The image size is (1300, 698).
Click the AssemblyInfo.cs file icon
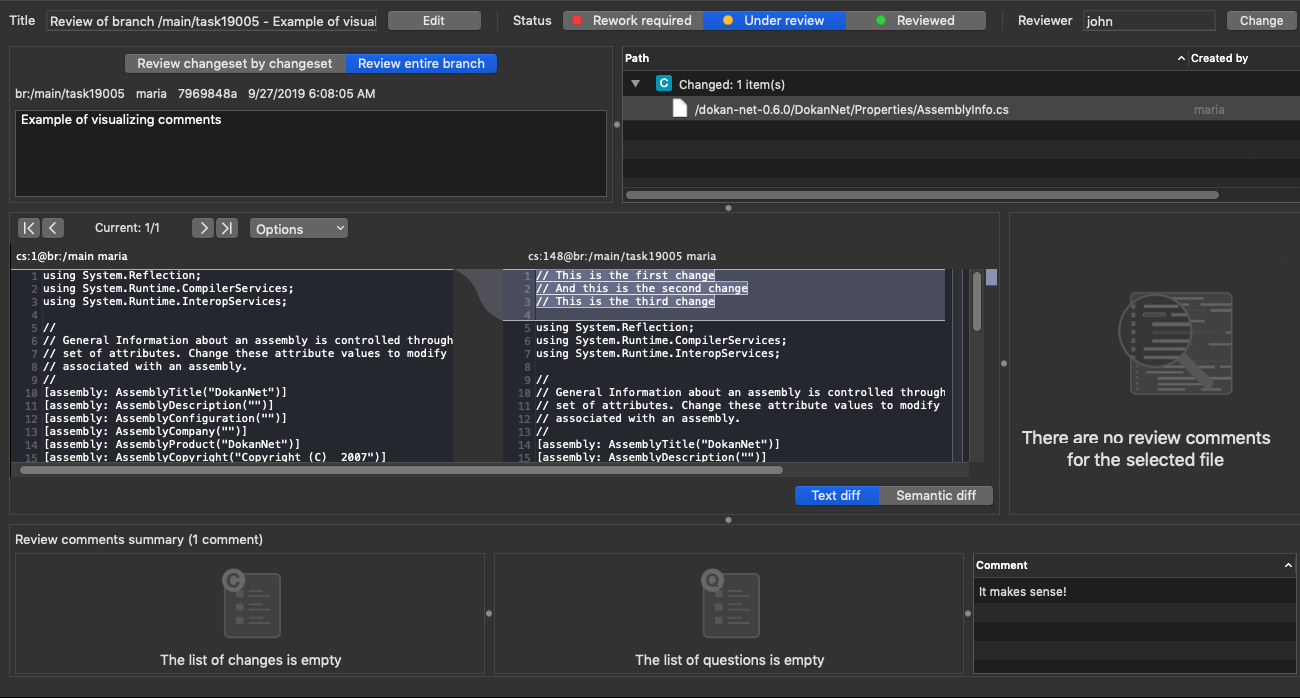(680, 109)
